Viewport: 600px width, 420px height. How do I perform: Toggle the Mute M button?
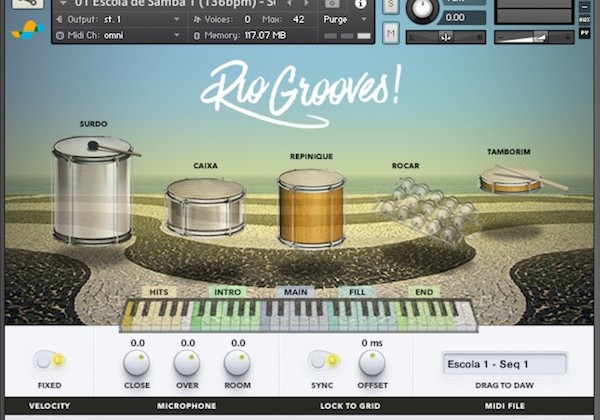391,33
